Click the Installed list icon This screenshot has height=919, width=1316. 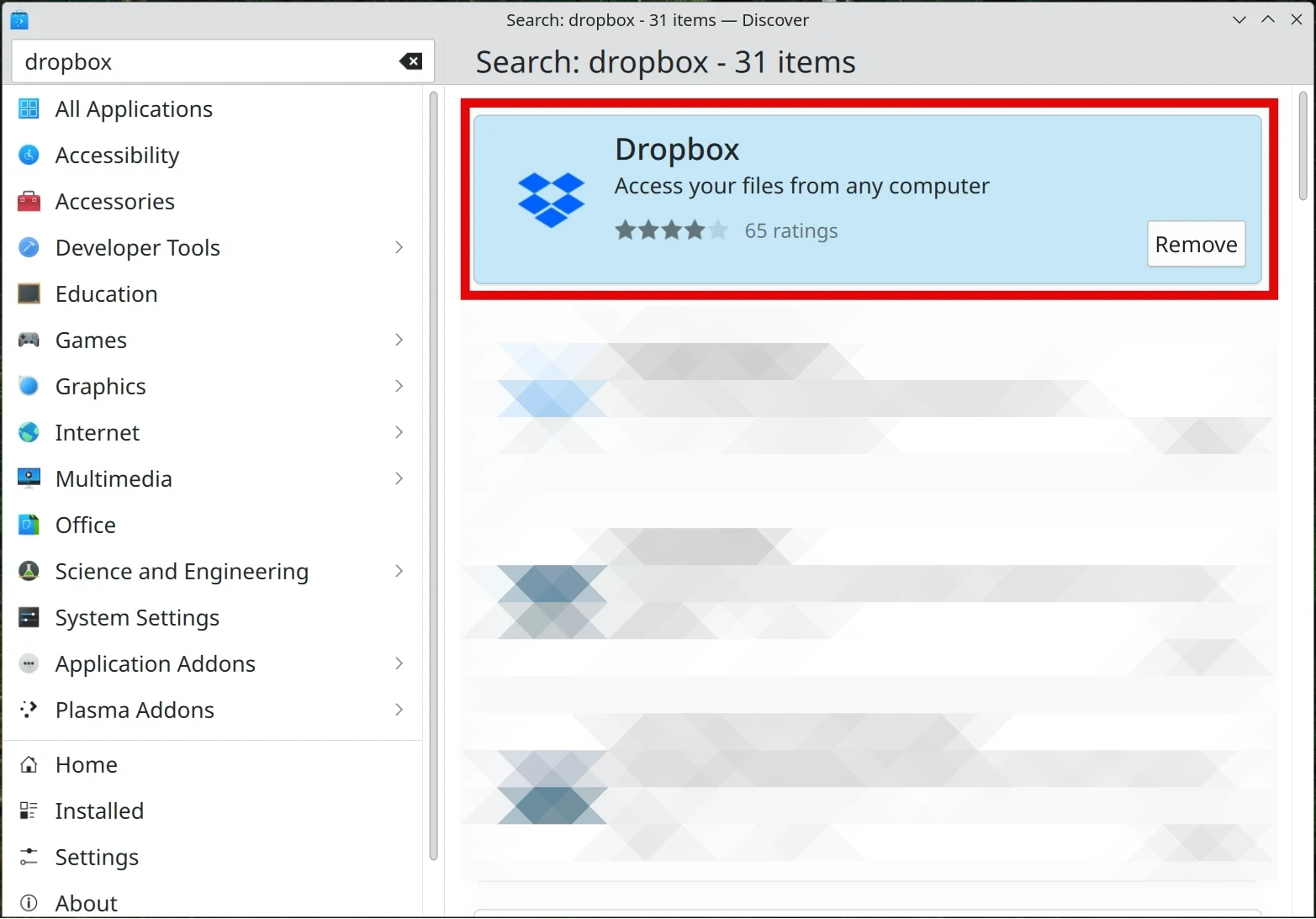click(29, 811)
